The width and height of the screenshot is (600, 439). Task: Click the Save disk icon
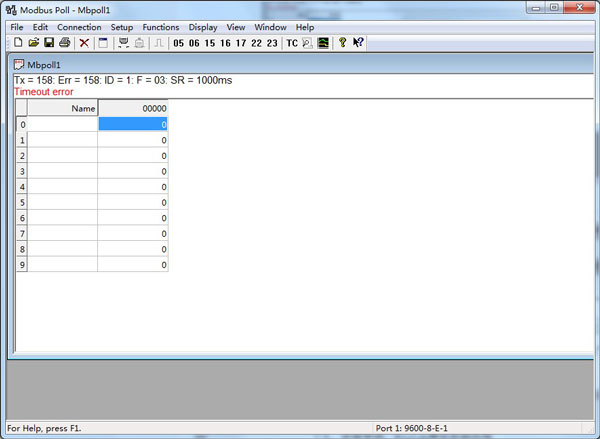pos(48,43)
